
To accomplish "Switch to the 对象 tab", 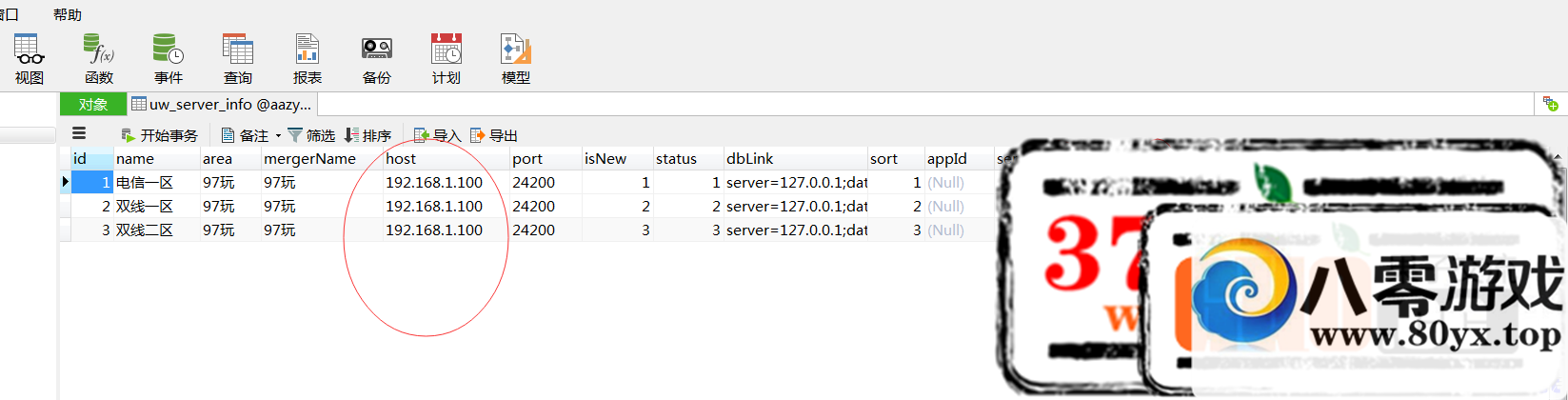I will click(x=93, y=105).
